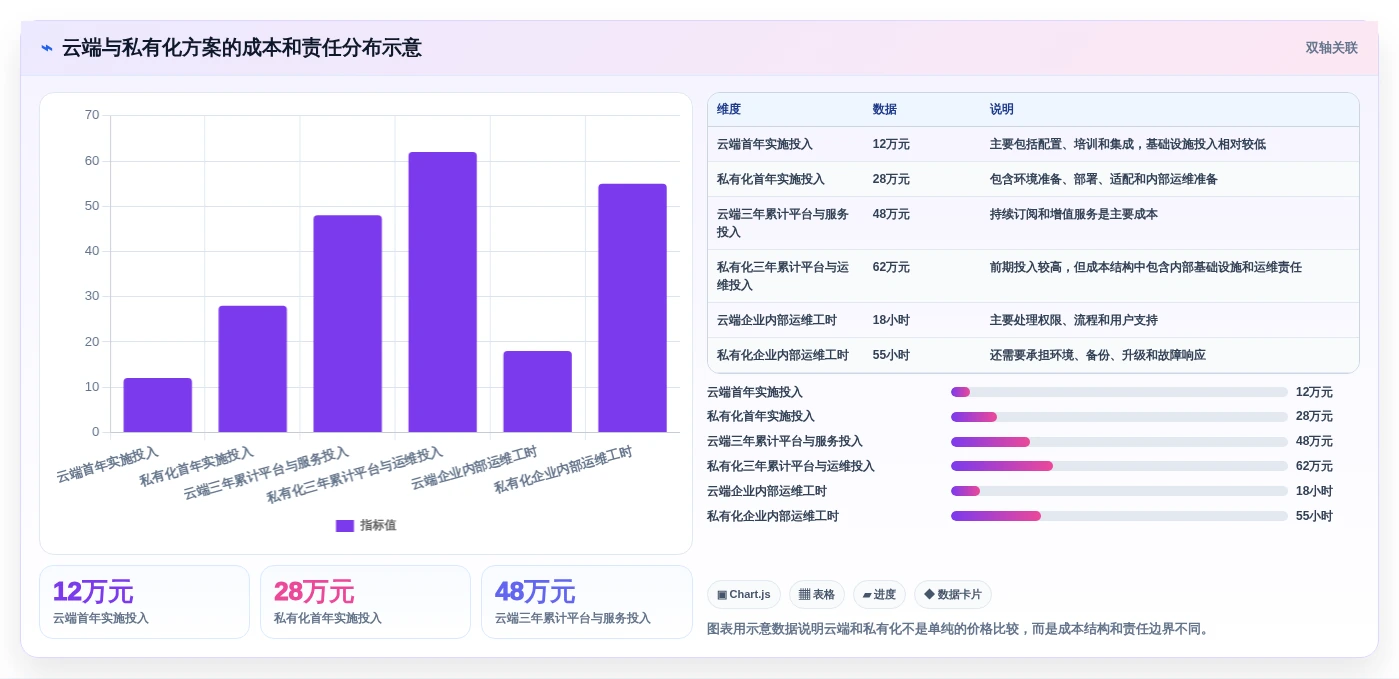
Task: Click the 说明 column header
Action: pos(1002,110)
